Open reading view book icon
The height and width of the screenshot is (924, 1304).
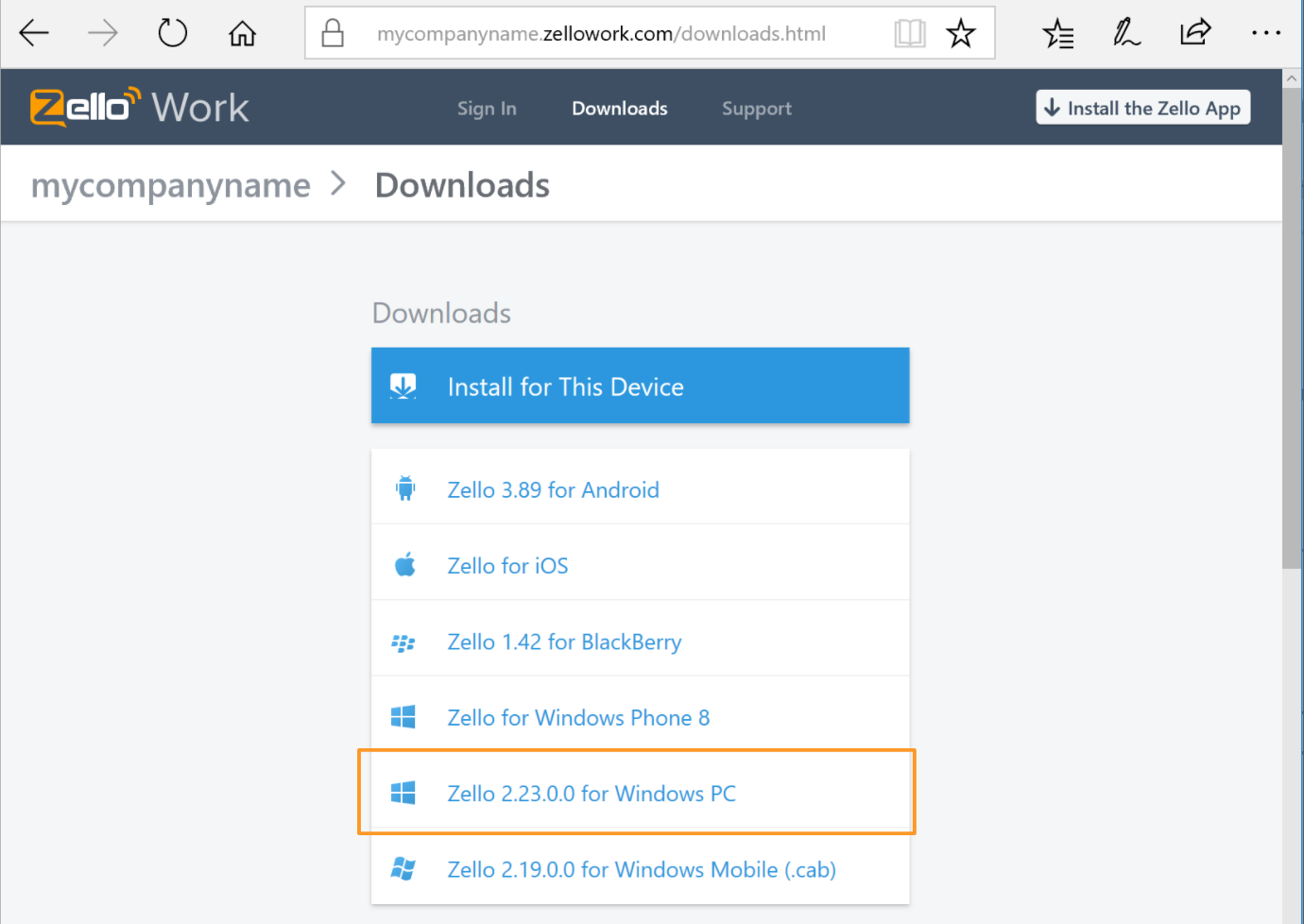click(910, 33)
